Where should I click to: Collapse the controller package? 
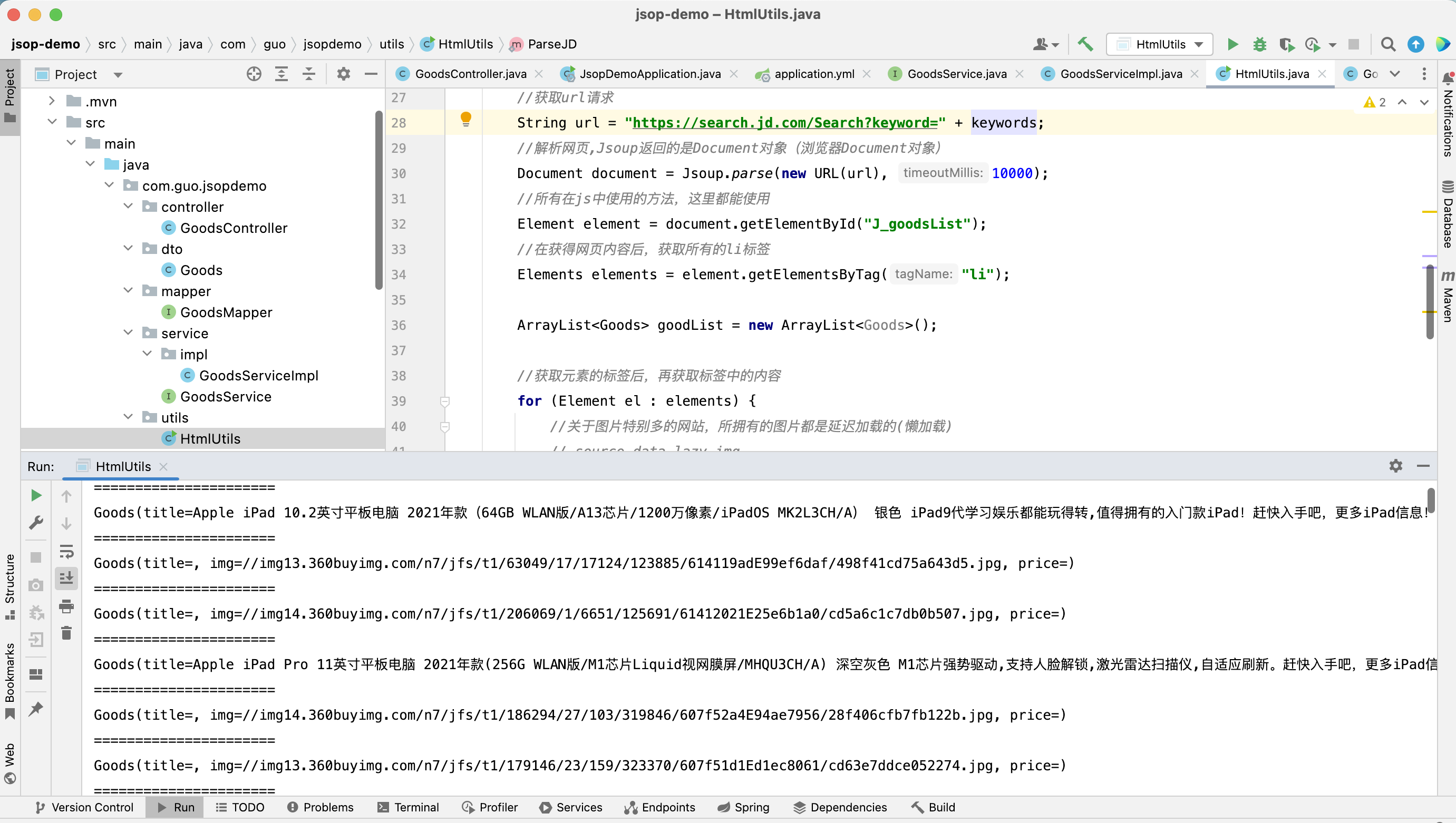[x=128, y=207]
